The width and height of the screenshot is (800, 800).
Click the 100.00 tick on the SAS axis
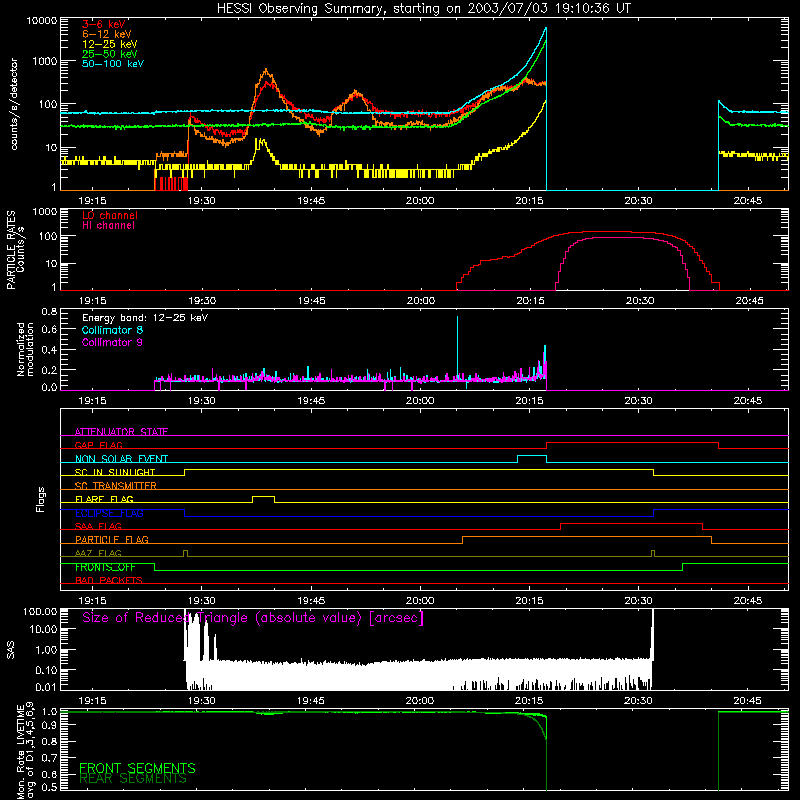[40, 611]
